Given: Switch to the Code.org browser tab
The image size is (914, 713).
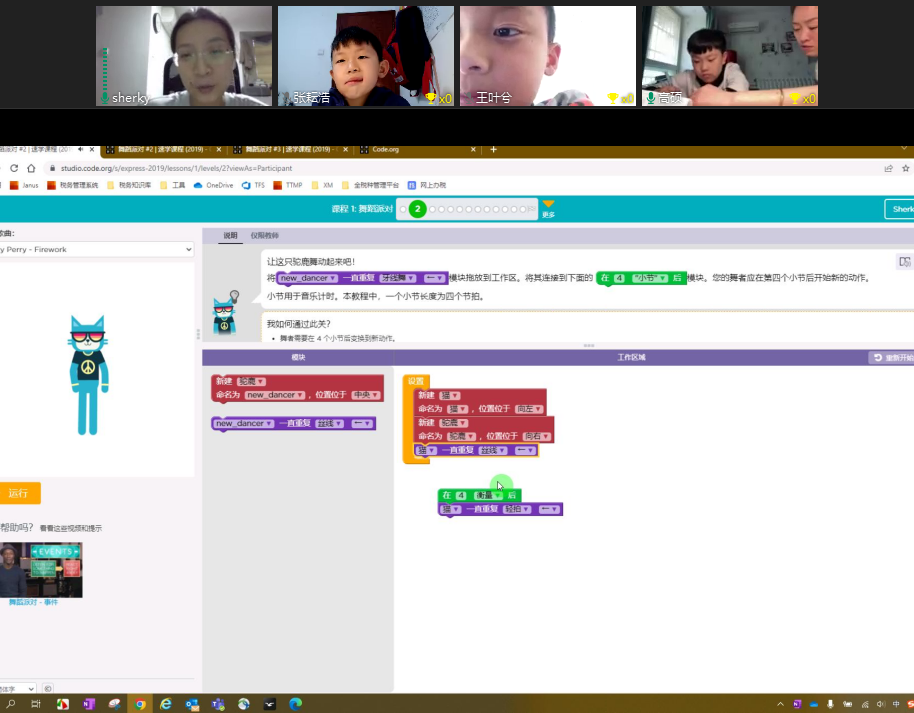Looking at the screenshot, I should coord(417,150).
